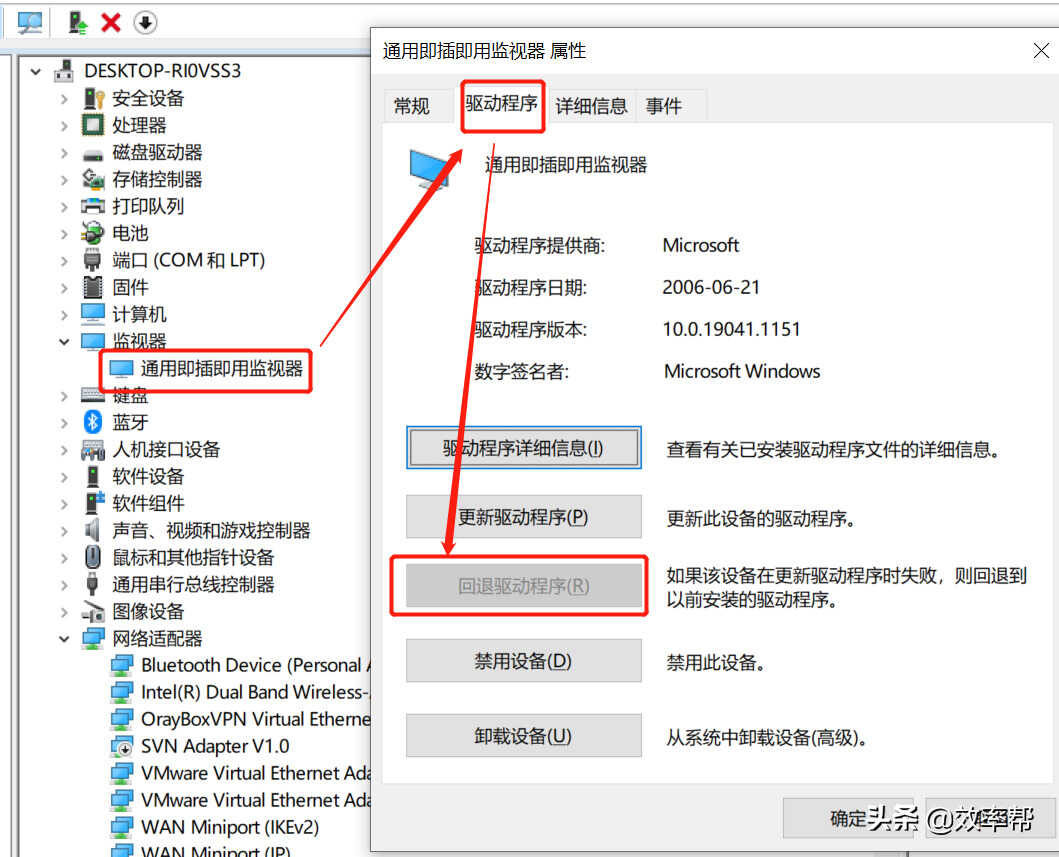This screenshot has width=1059, height=857.
Task: Collapse the 监视器 monitors category
Action: pos(64,342)
